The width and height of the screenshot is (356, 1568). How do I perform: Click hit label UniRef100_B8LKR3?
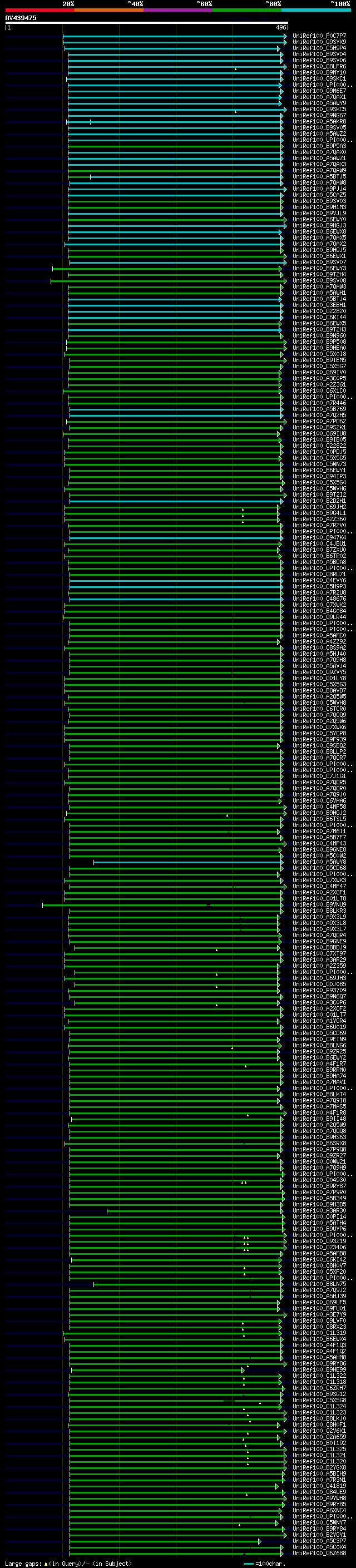click(319, 911)
